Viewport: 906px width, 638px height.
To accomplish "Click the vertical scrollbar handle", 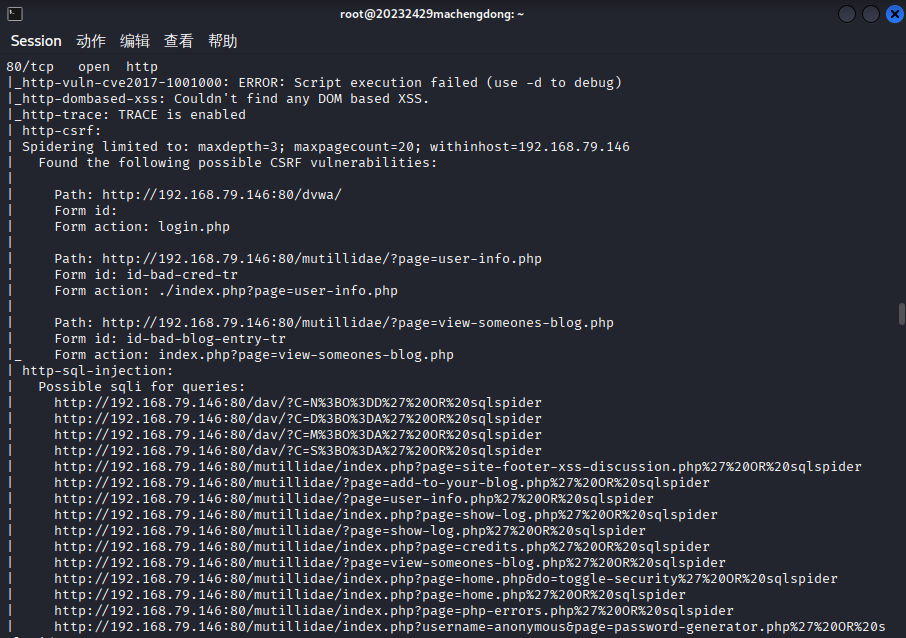I will 901,314.
